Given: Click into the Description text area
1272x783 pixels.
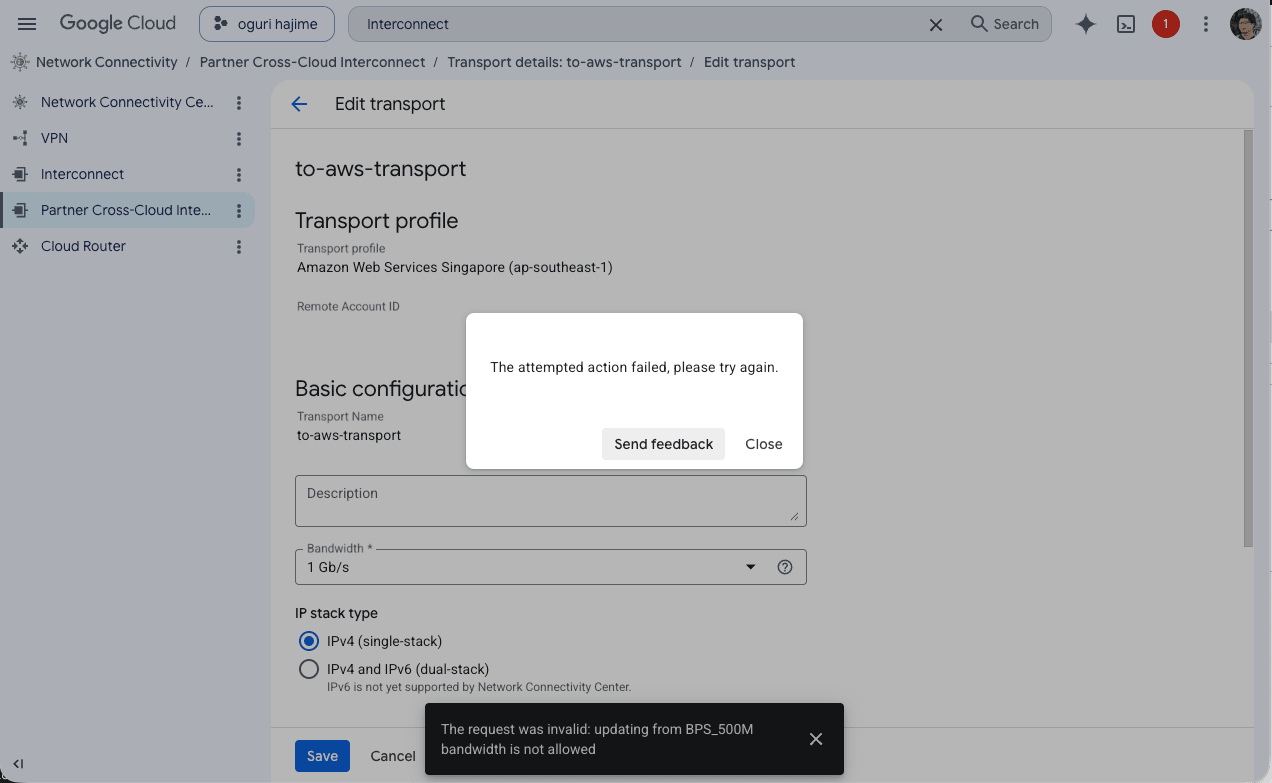Looking at the screenshot, I should (551, 501).
